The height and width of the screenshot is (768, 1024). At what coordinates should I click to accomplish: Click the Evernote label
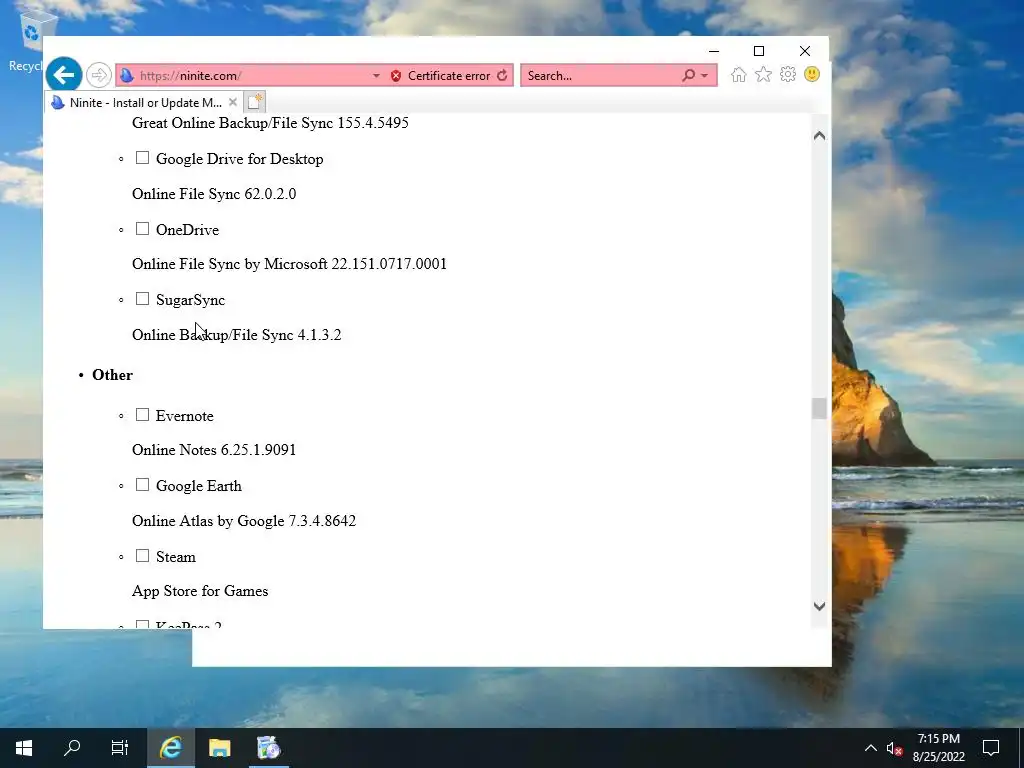[x=185, y=416]
